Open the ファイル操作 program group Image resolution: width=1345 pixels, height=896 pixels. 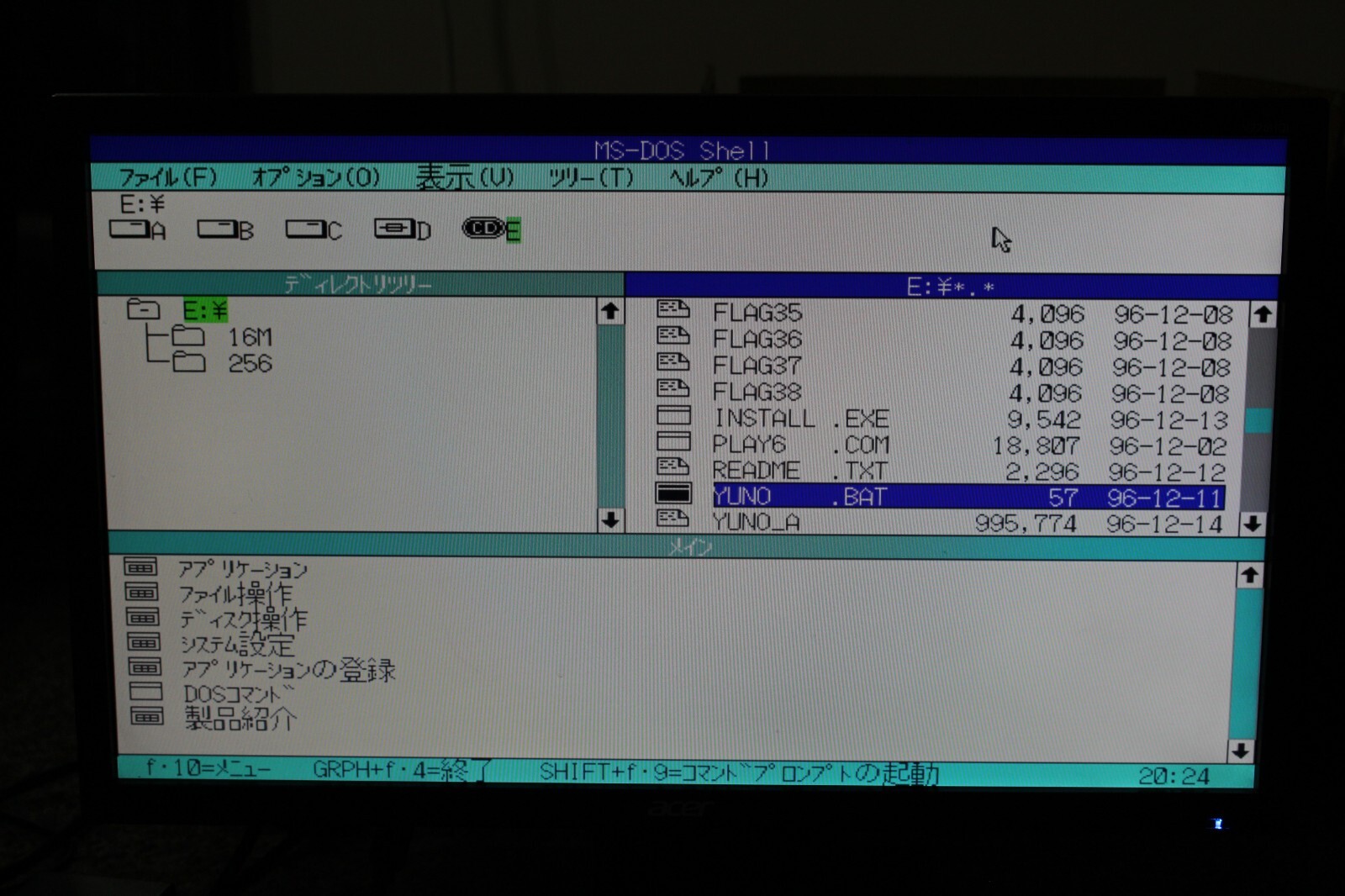(236, 594)
